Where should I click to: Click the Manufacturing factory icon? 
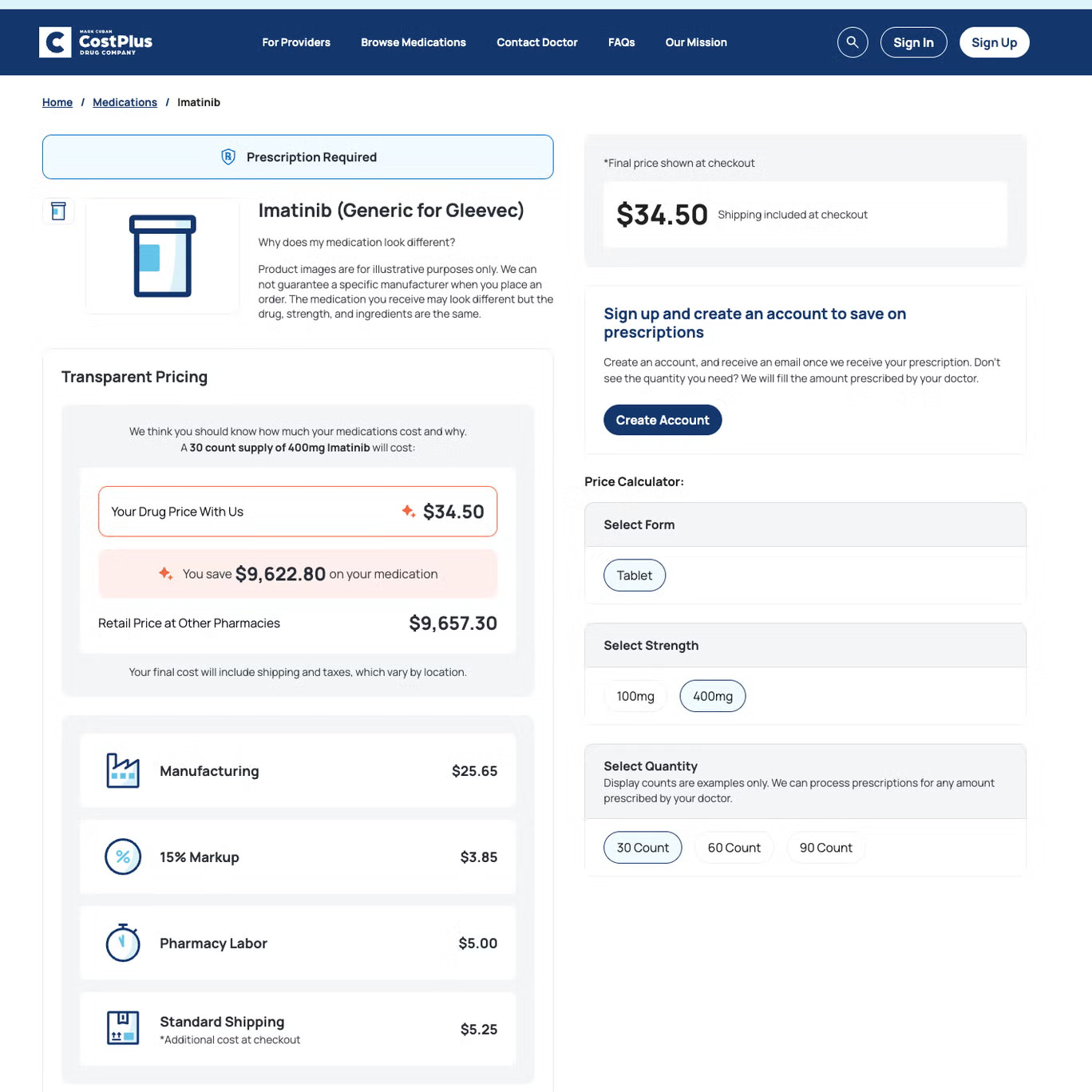[x=123, y=771]
